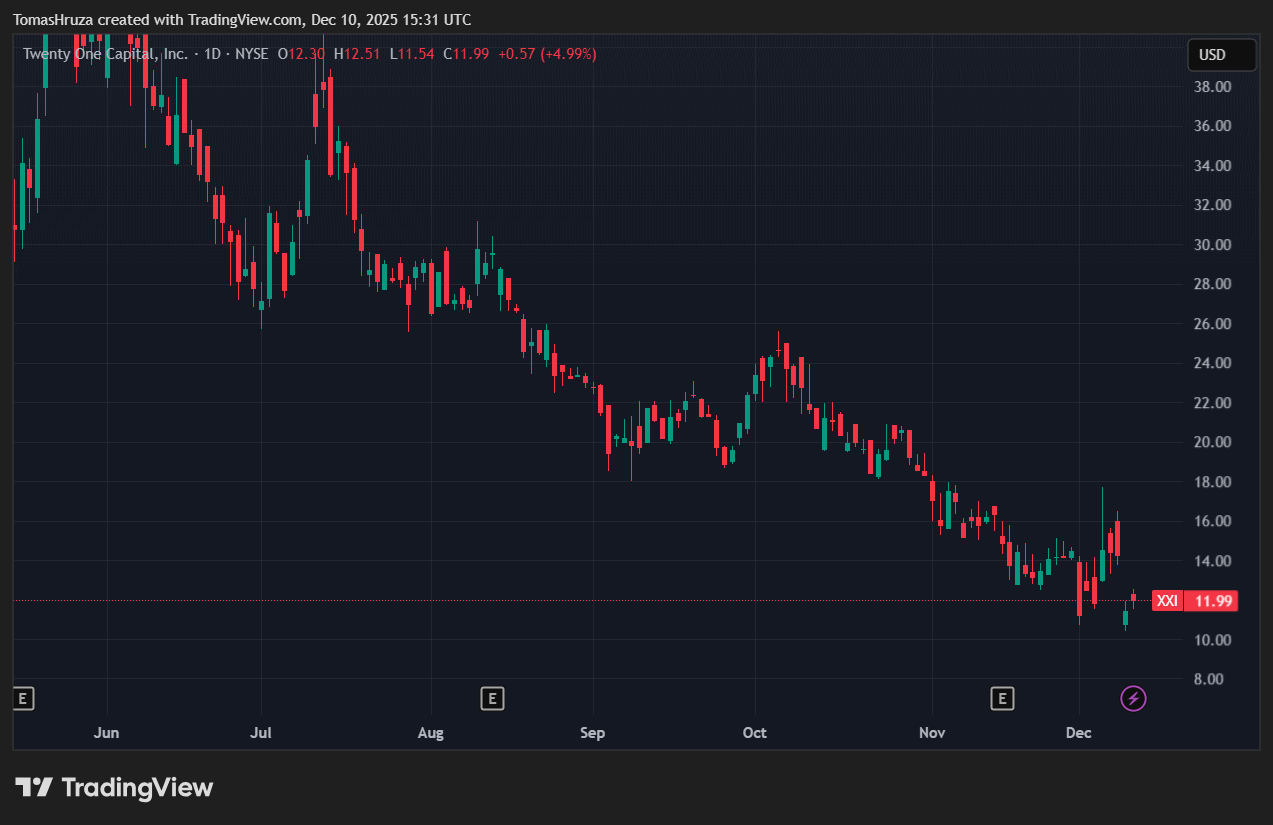Select Dec on the time axis
The width and height of the screenshot is (1273, 825).
1078,733
